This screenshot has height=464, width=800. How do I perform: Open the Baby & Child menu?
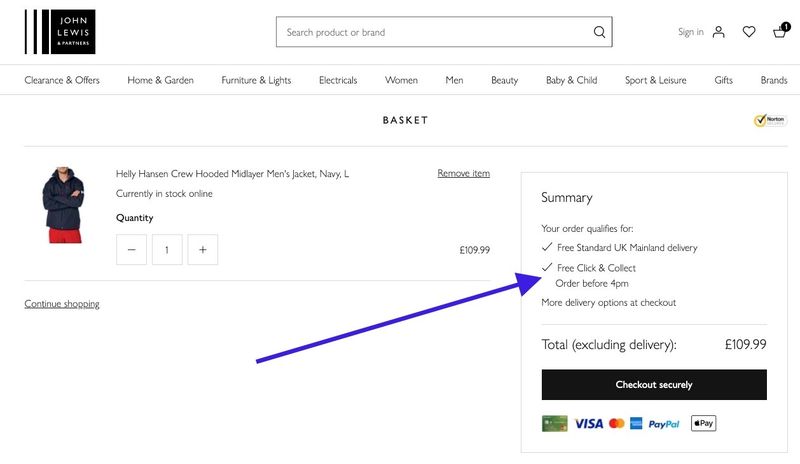(x=571, y=80)
